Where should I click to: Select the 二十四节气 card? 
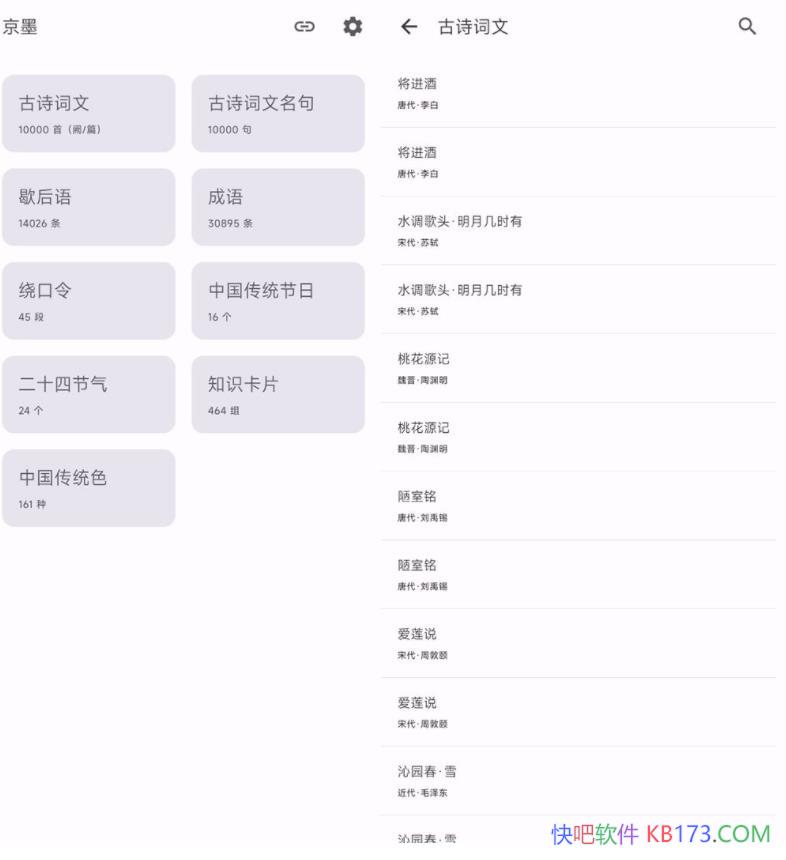coord(88,394)
